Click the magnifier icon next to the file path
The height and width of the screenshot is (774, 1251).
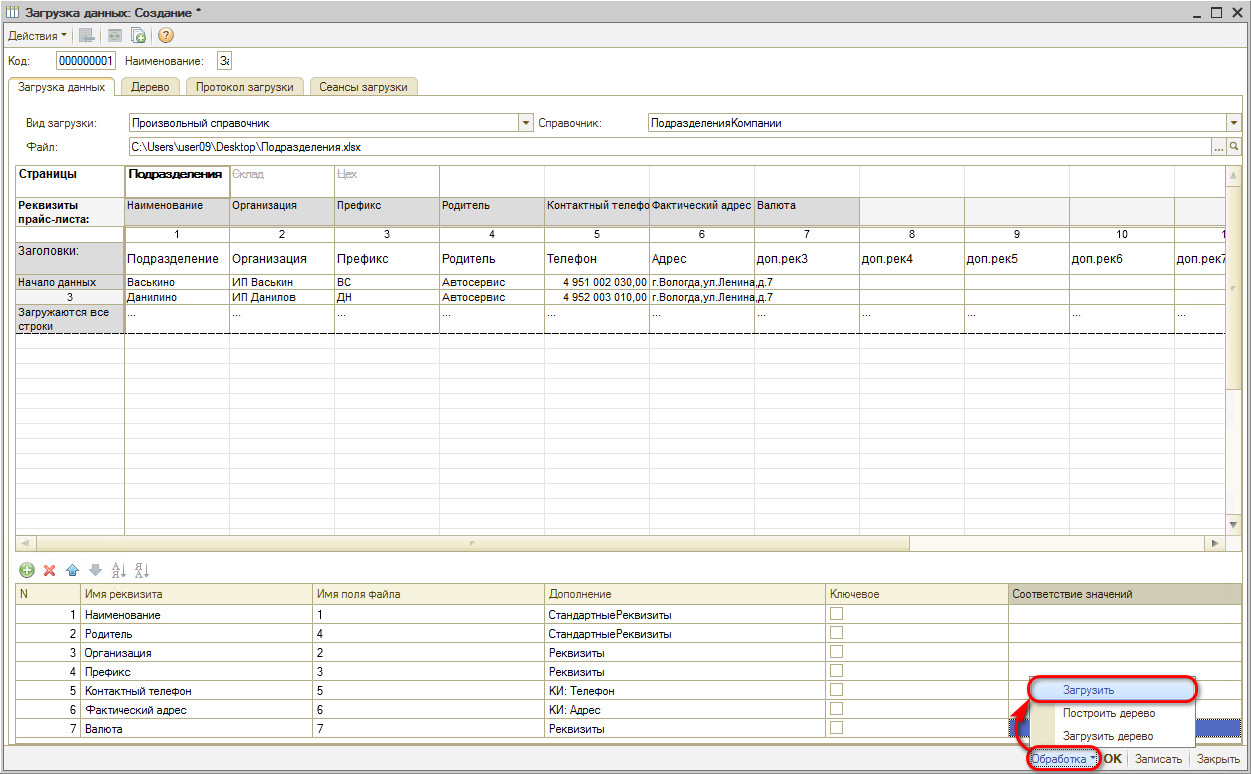pyautogui.click(x=1234, y=147)
